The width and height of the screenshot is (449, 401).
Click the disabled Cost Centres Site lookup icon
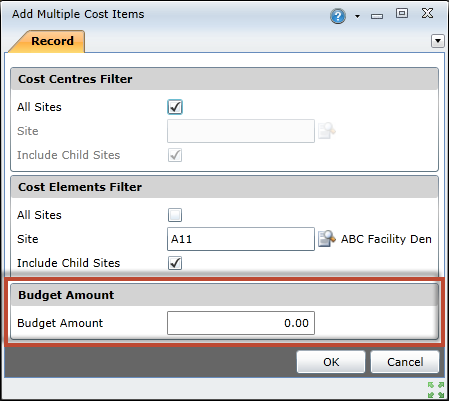pyautogui.click(x=326, y=131)
